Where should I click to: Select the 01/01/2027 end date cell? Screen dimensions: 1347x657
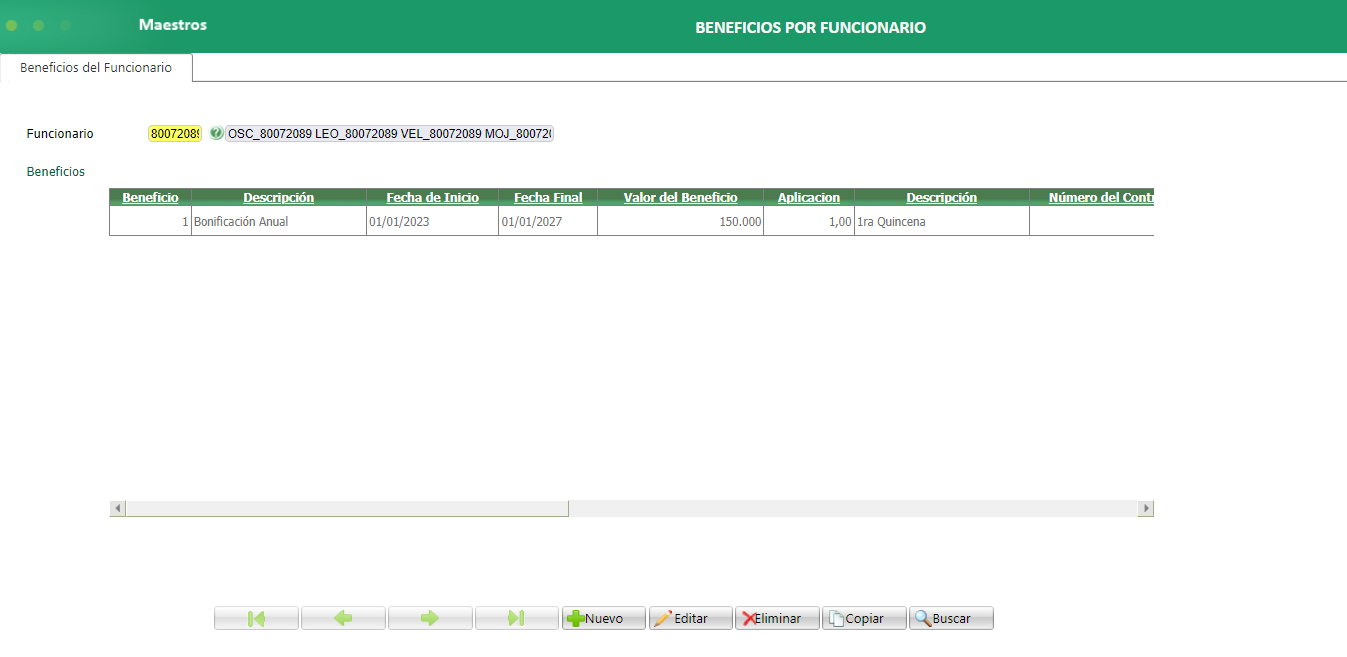click(x=548, y=221)
